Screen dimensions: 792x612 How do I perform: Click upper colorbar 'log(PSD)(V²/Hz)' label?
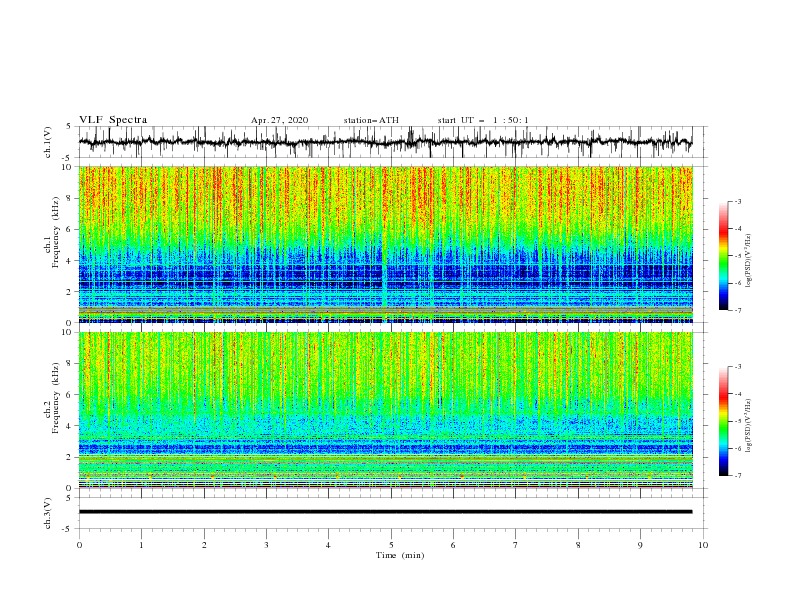tap(749, 261)
